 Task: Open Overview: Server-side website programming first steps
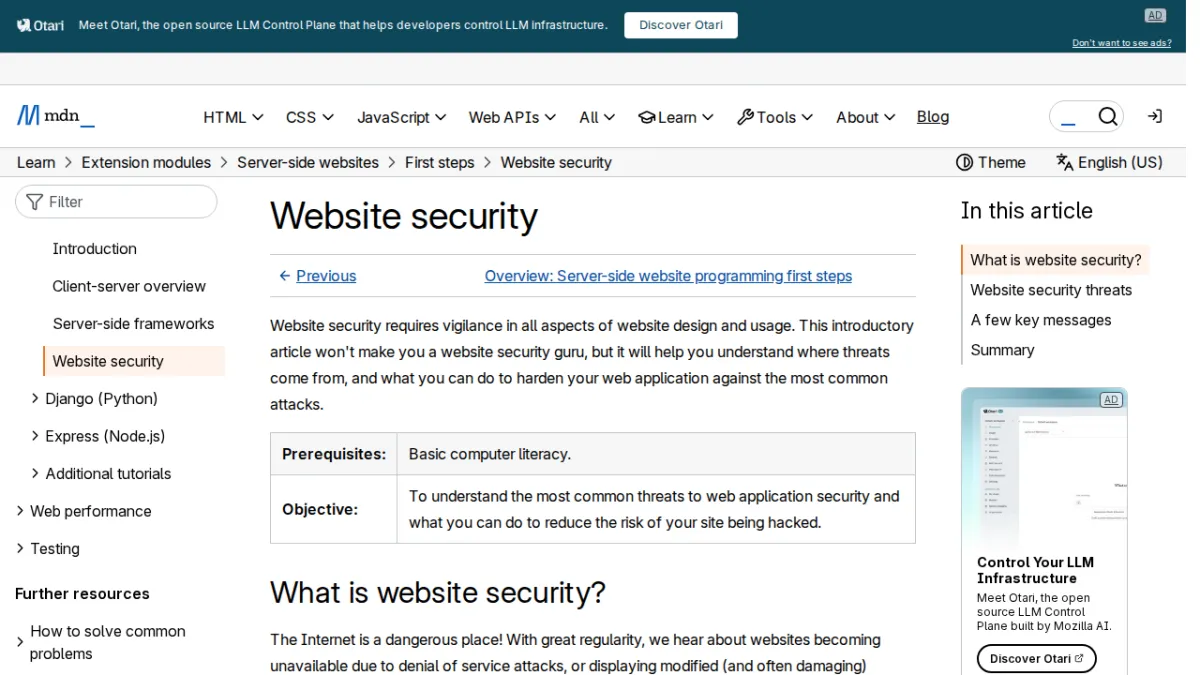[x=668, y=276]
